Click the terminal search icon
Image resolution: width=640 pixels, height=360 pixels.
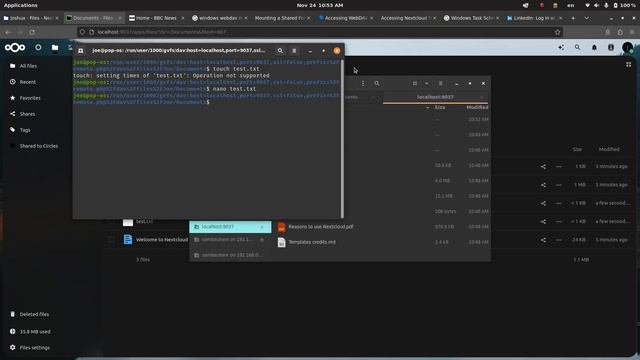280,51
